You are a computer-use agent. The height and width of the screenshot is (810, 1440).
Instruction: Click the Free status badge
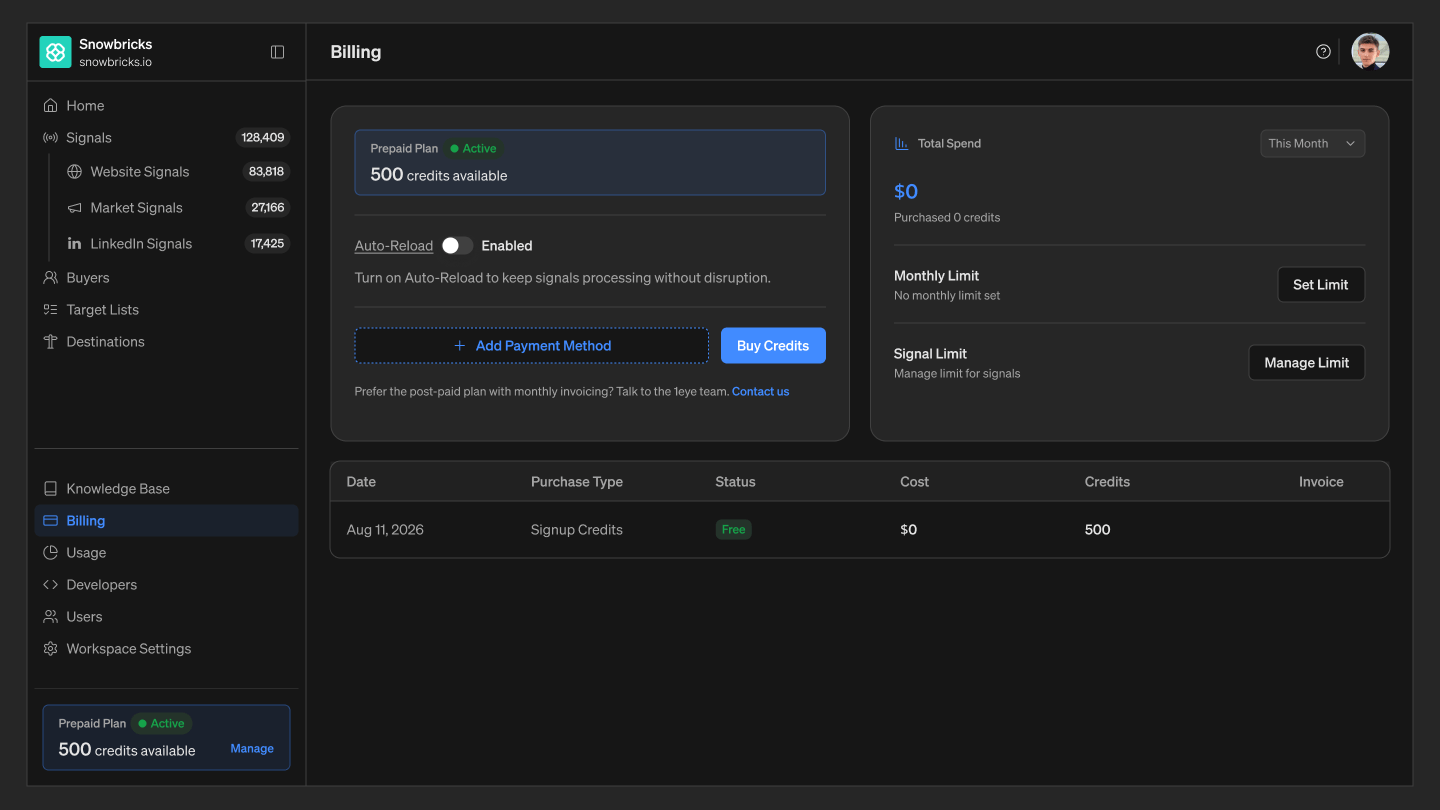(734, 530)
